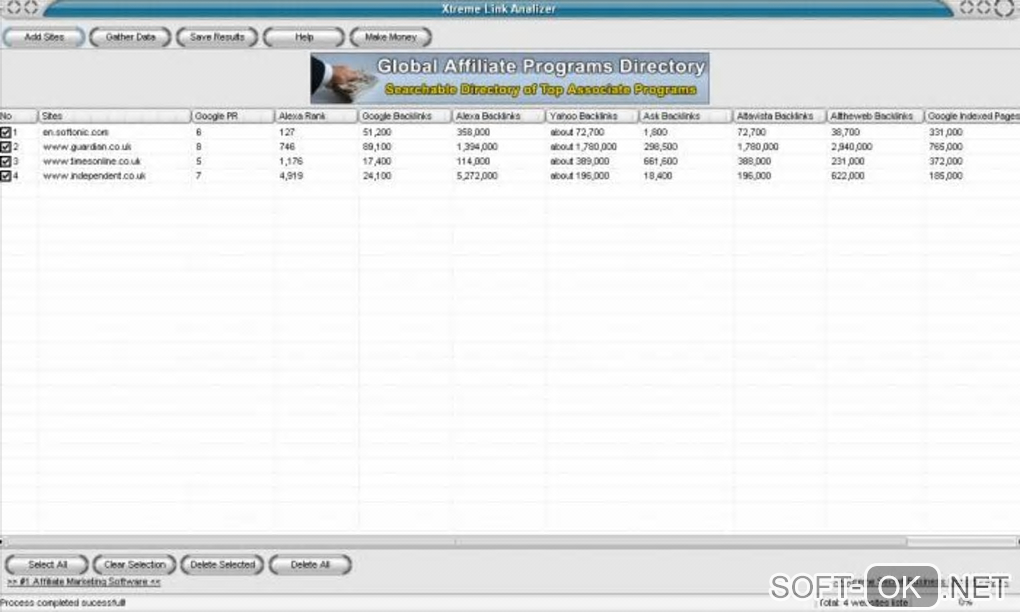Click the Select All button
The image size is (1020, 612).
point(47,565)
